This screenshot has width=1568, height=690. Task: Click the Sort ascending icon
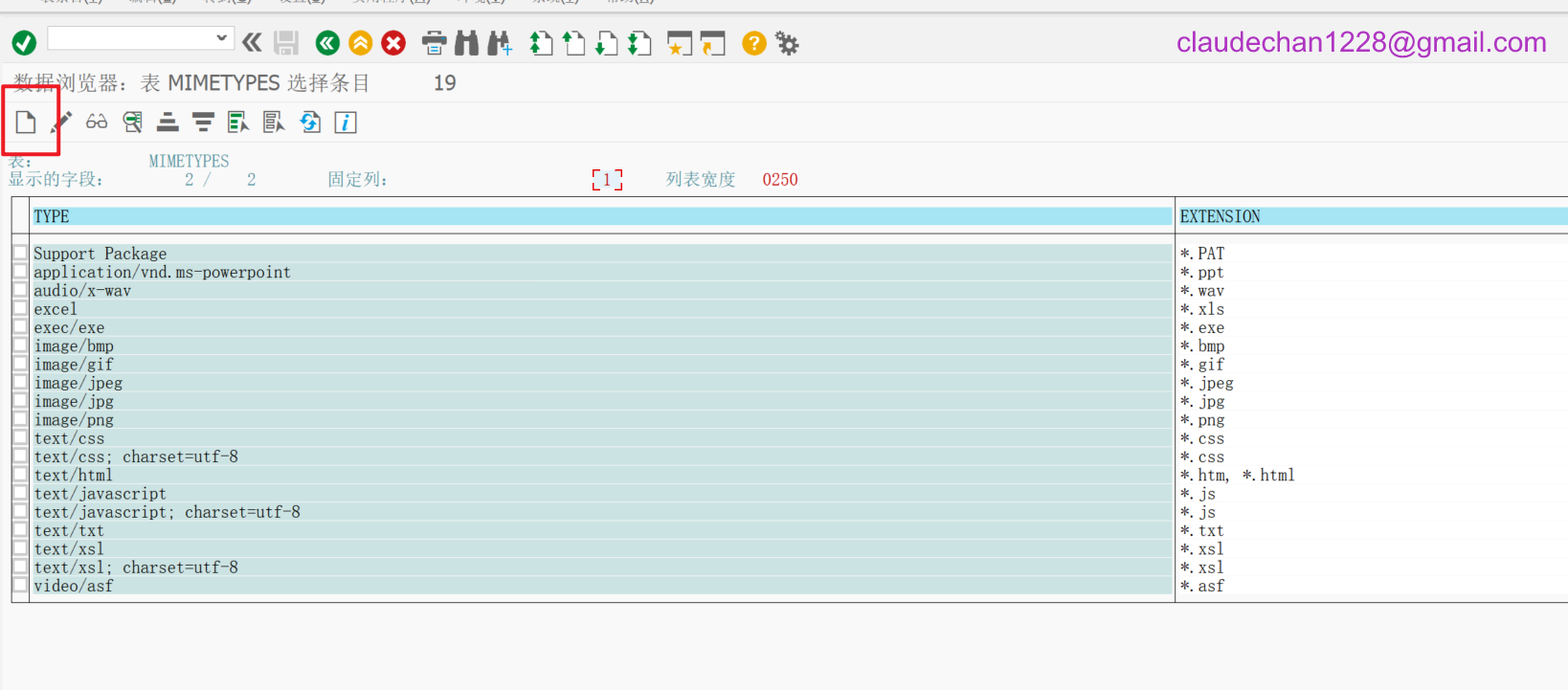168,122
